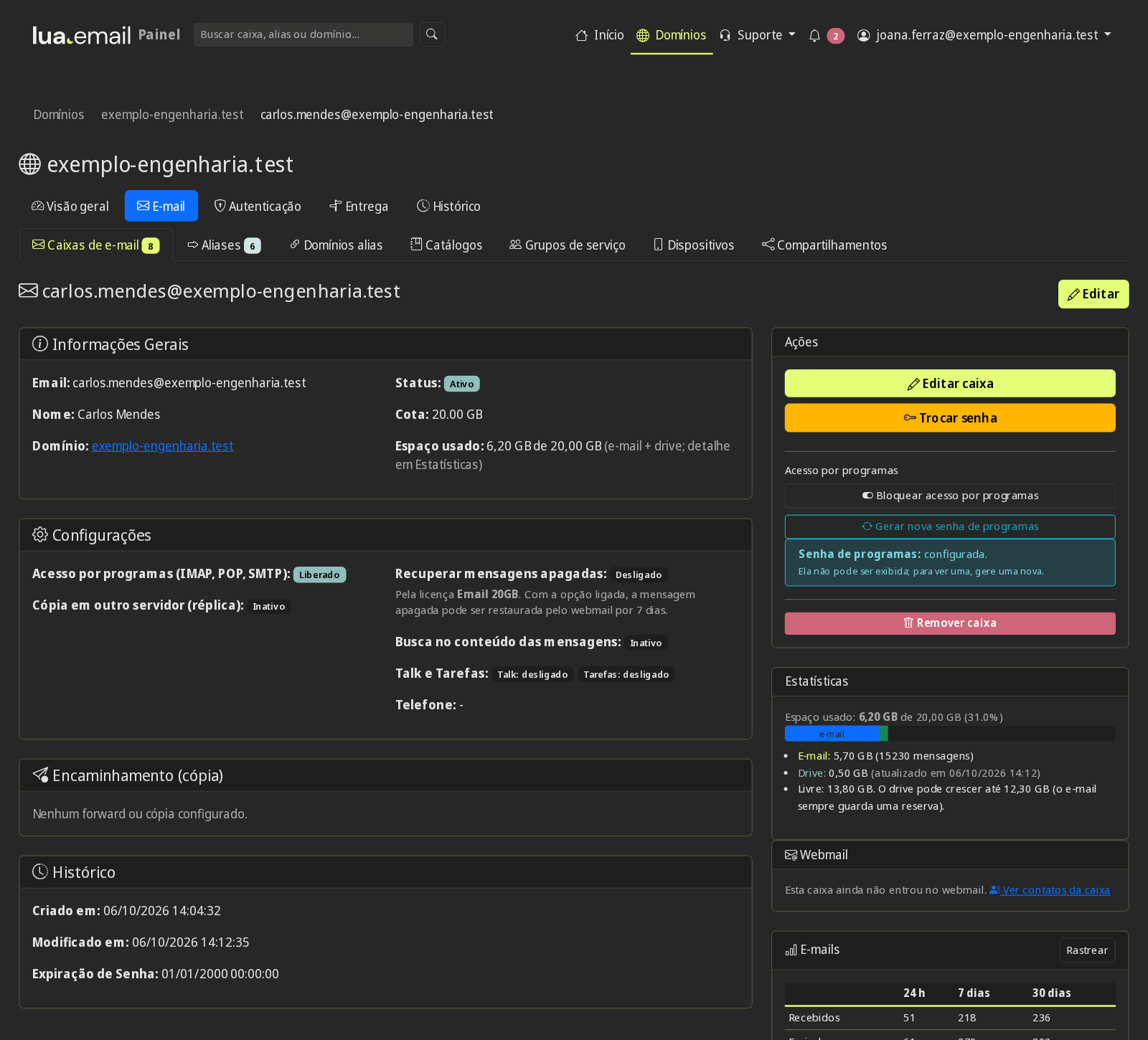Click the clock icon in Histórico panel

tap(40, 872)
